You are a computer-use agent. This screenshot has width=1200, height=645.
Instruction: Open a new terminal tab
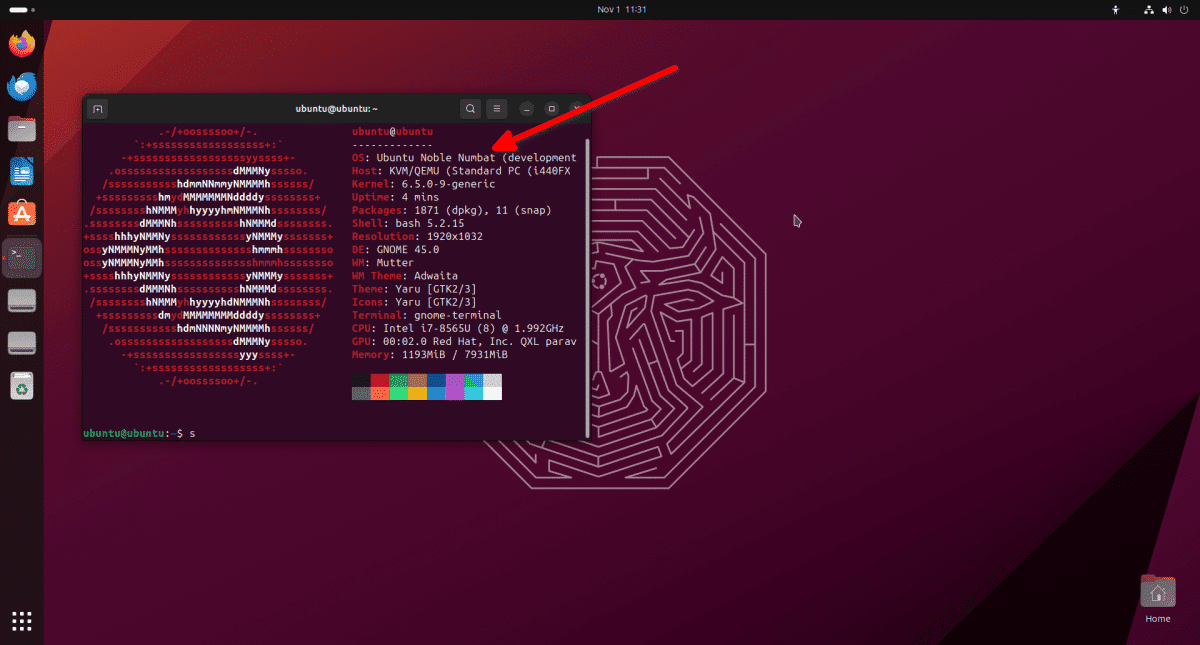point(97,109)
